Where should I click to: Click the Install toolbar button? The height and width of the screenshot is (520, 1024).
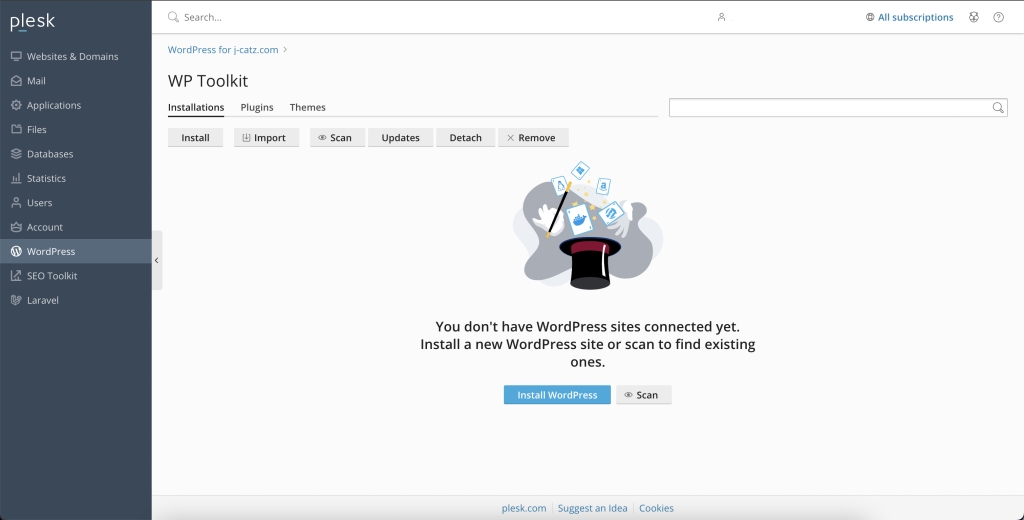coord(195,138)
